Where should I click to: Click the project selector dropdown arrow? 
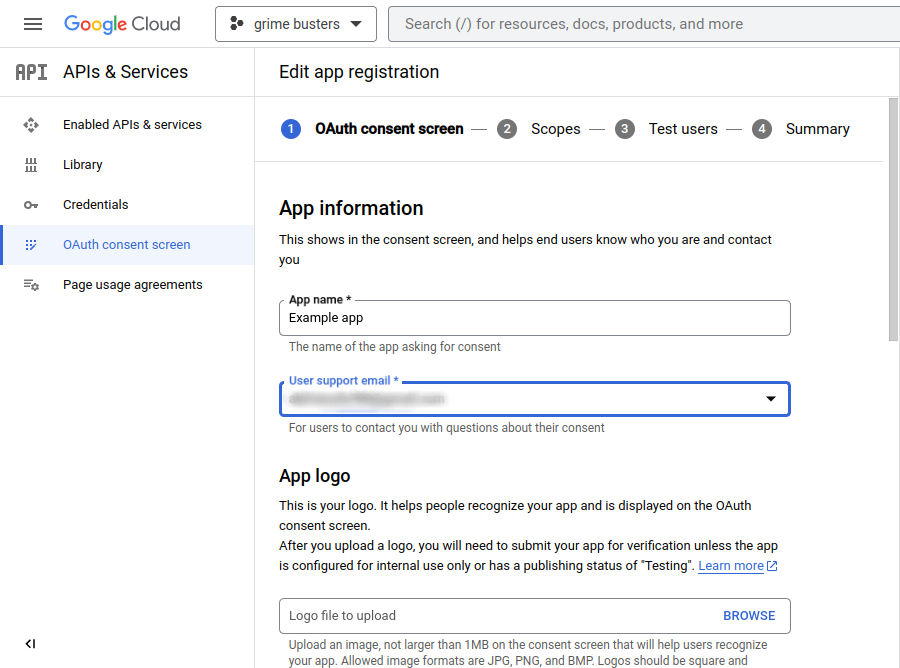pyautogui.click(x=356, y=24)
